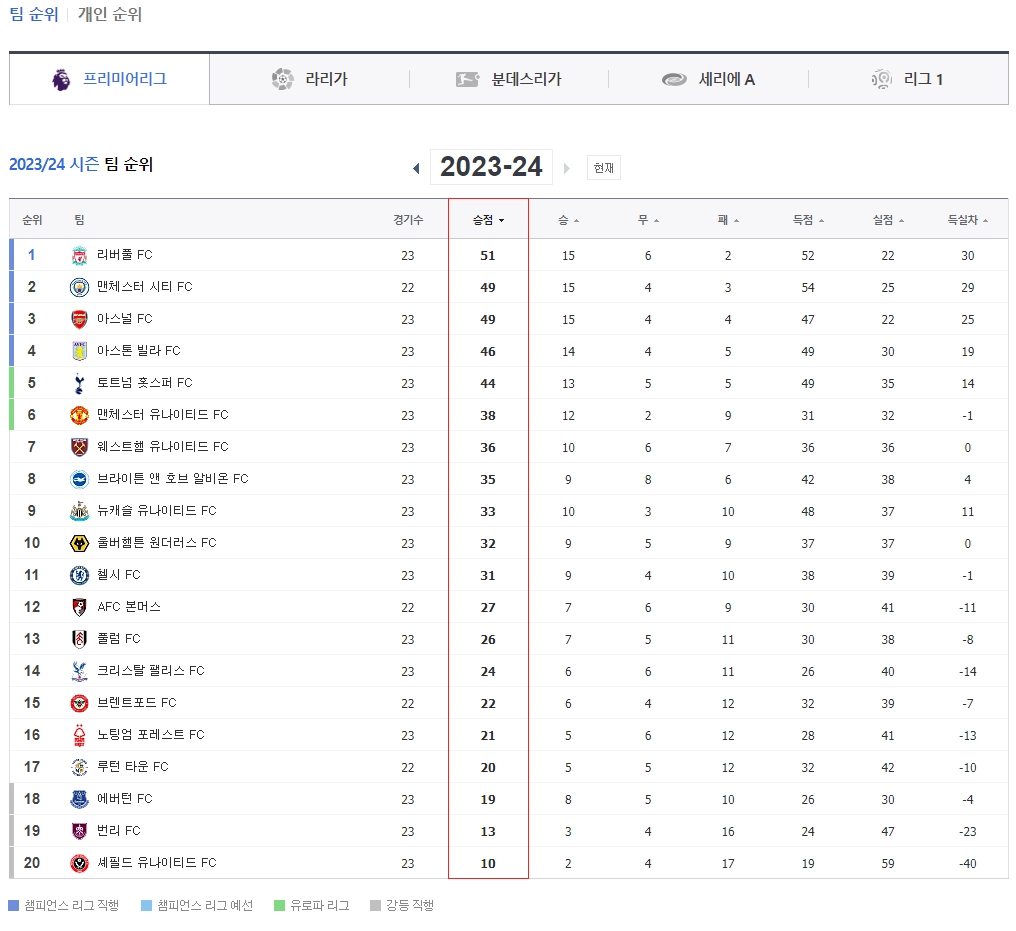Click the Serie A logo icon
The height and width of the screenshot is (931, 1016).
(x=674, y=80)
